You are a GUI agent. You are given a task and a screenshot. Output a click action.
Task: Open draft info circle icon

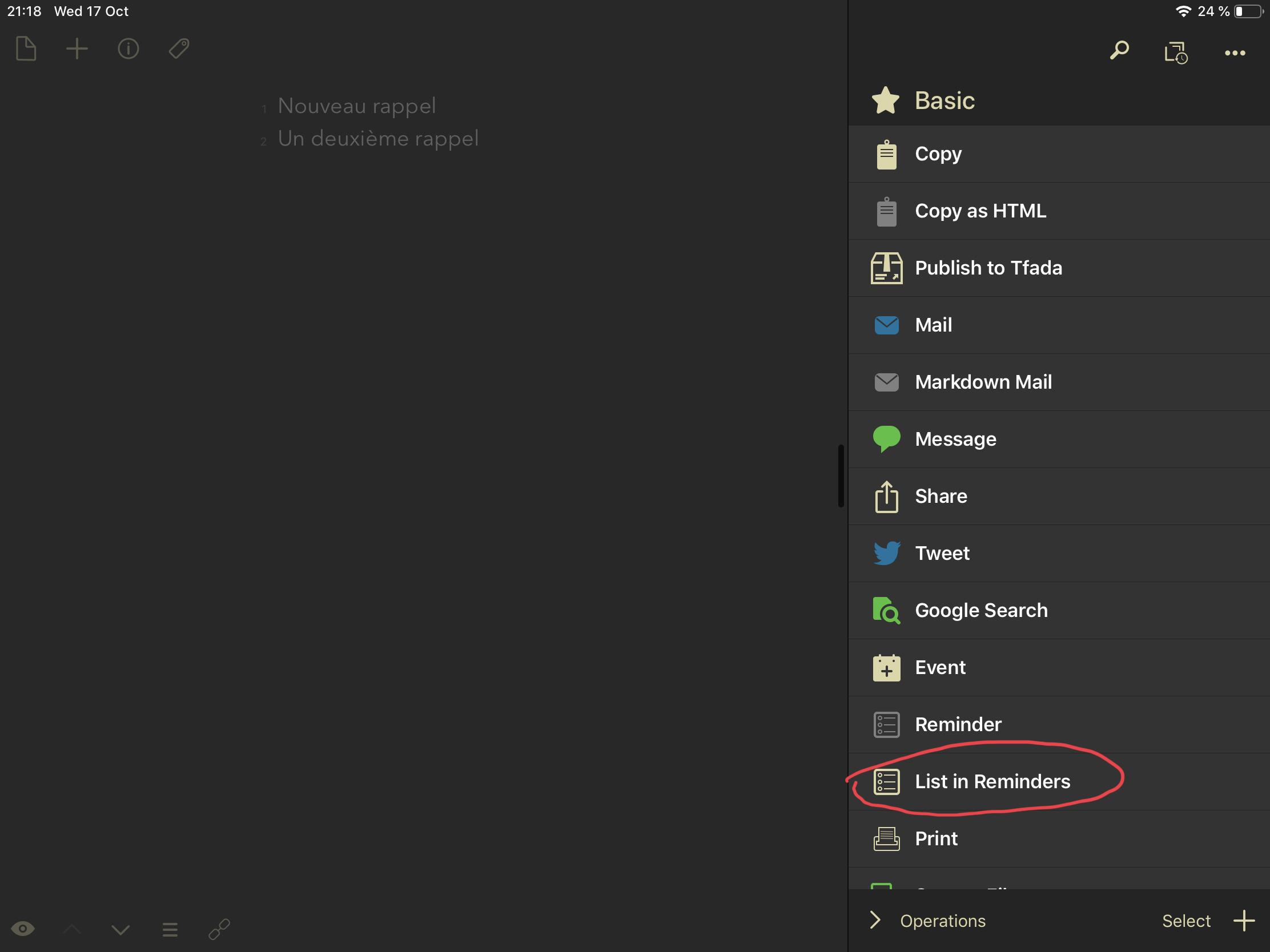(x=128, y=49)
